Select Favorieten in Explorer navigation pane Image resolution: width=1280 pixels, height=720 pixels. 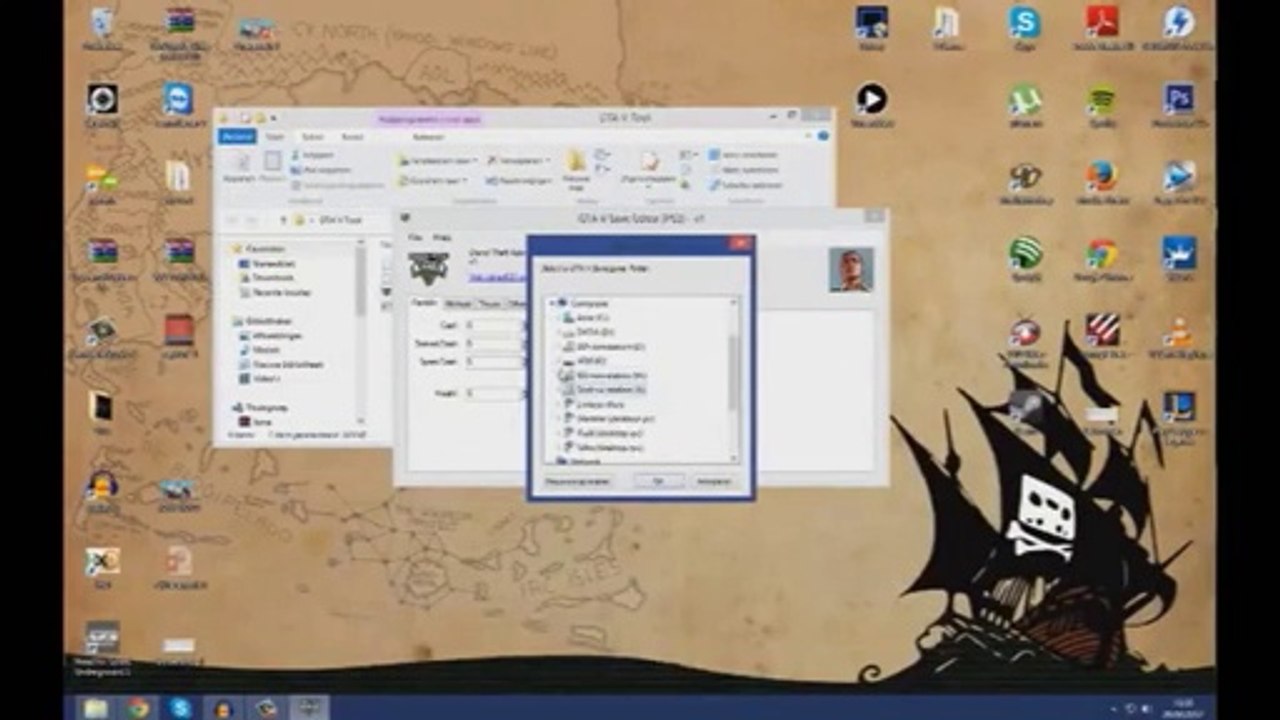pyautogui.click(x=259, y=248)
